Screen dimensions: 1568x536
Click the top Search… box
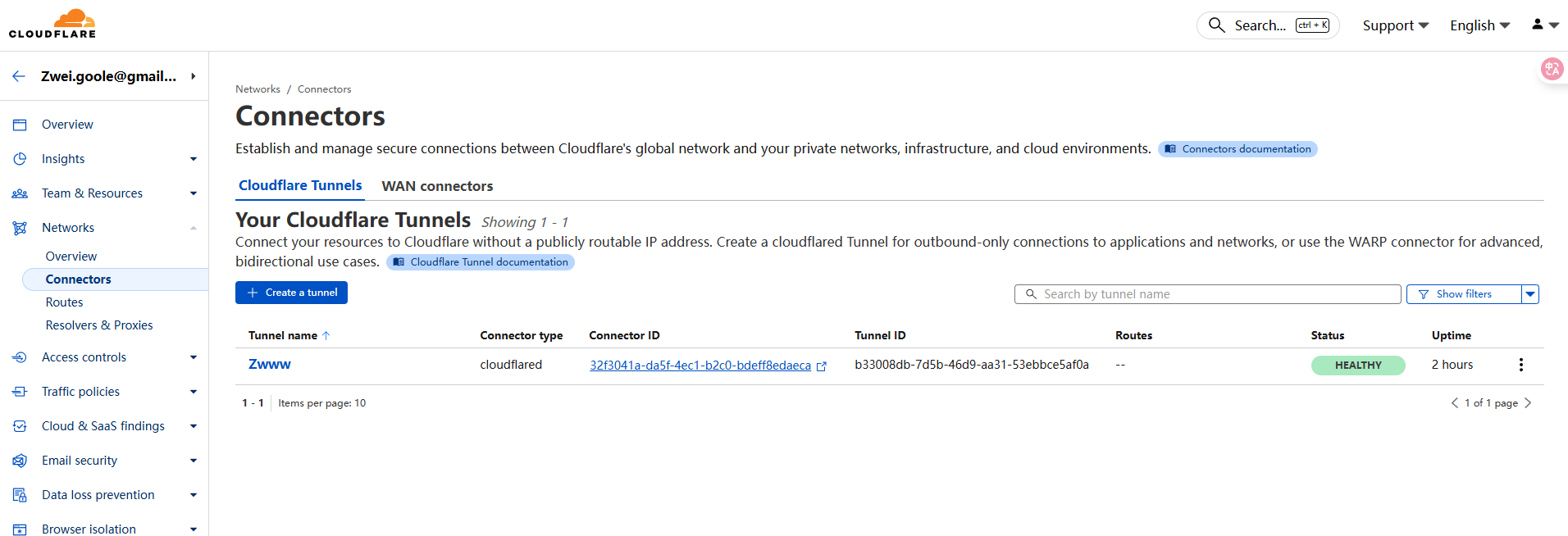pos(1268,25)
